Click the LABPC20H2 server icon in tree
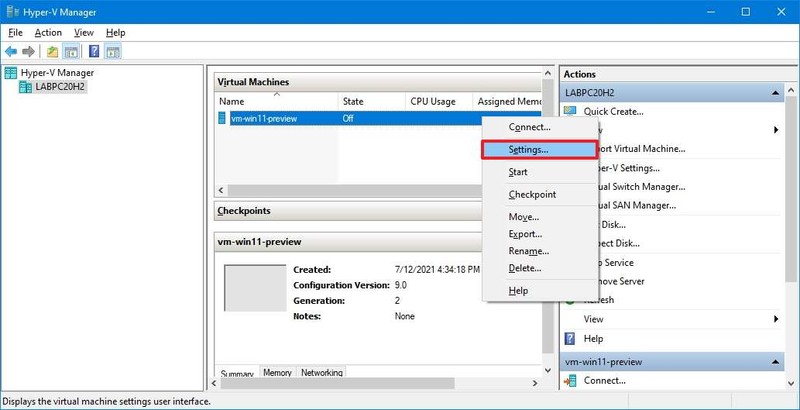Viewport: 800px width, 410px height. [x=25, y=87]
